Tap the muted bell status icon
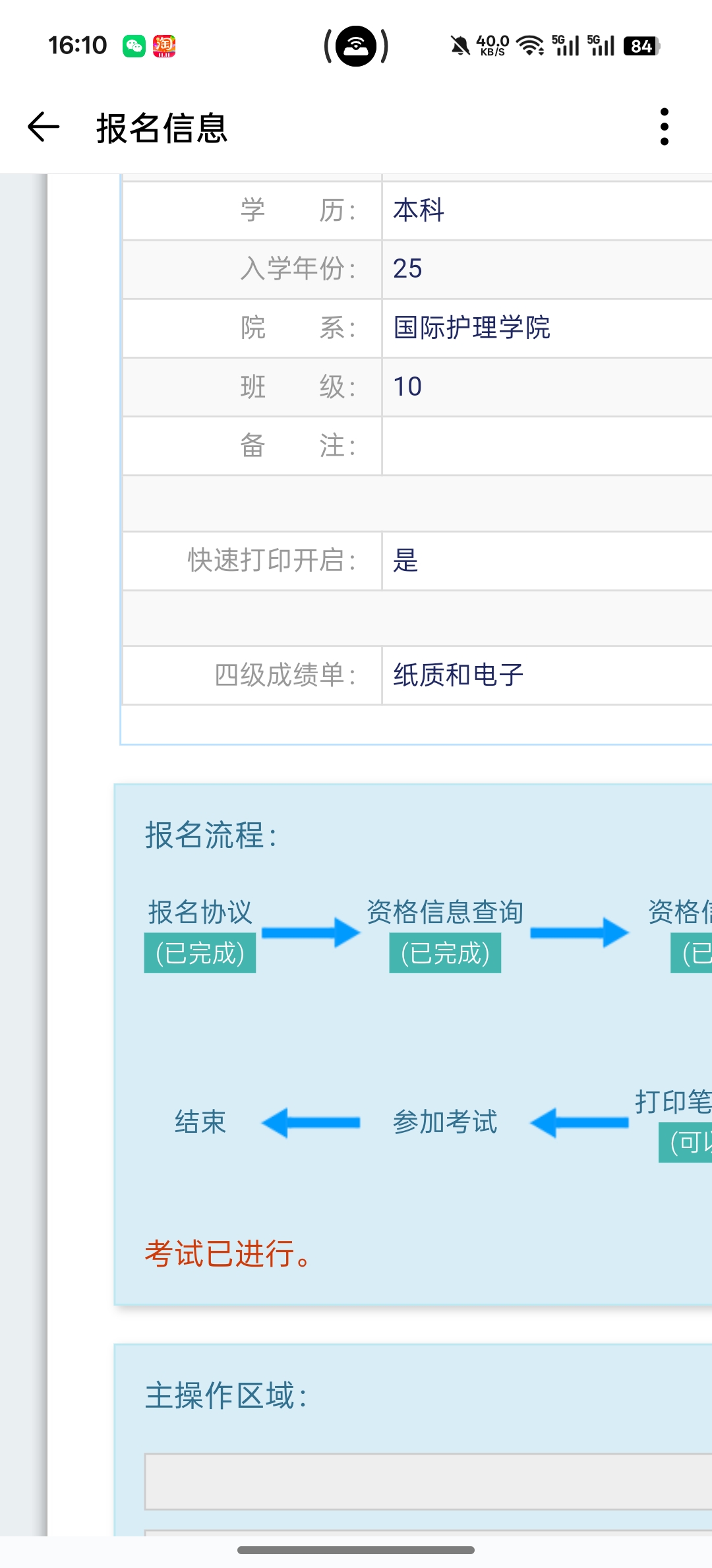This screenshot has width=712, height=1568. (460, 46)
